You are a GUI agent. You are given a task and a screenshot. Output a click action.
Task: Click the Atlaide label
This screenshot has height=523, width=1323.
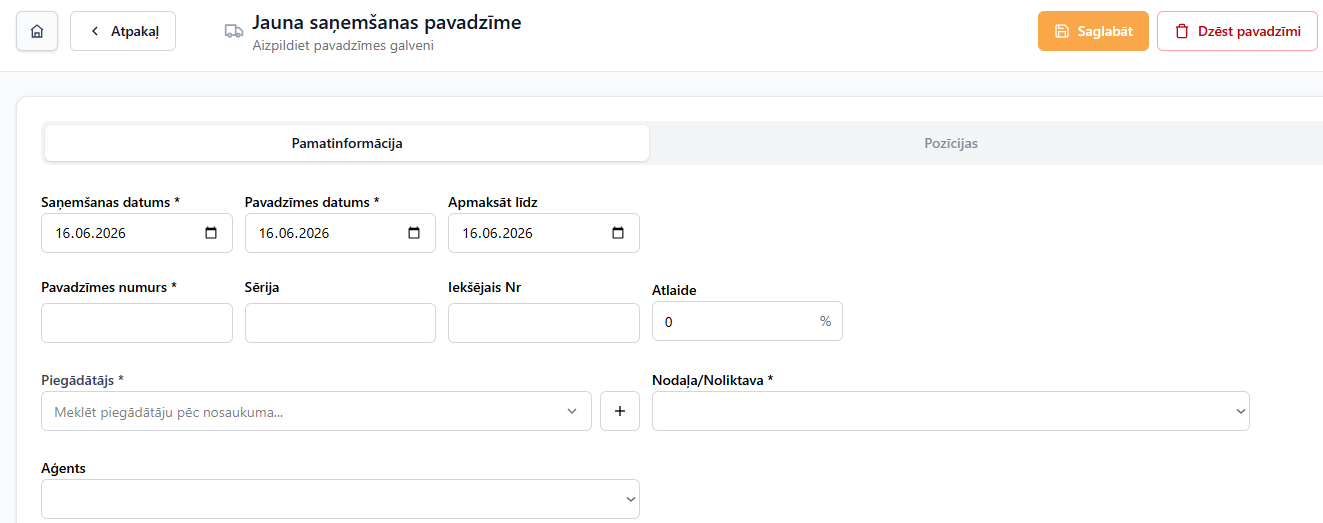pyautogui.click(x=674, y=290)
